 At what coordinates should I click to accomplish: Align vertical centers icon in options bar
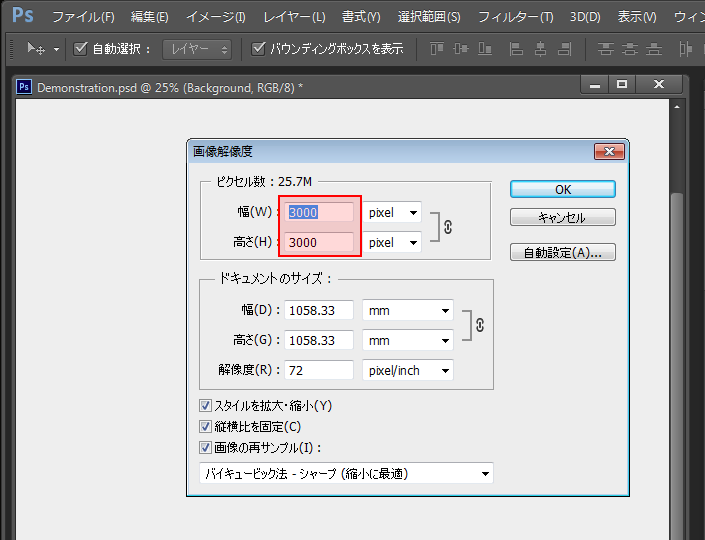point(461,48)
